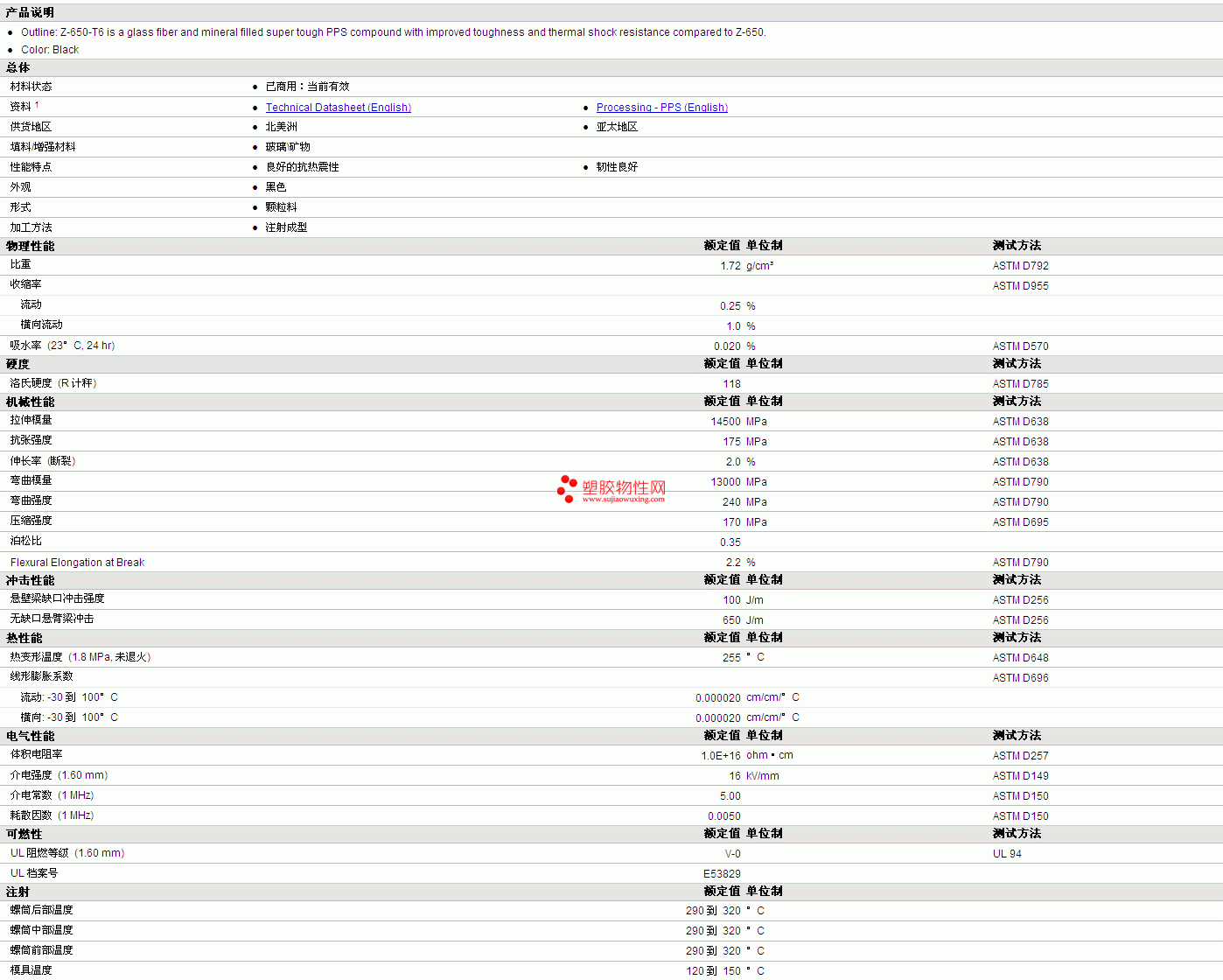Click the UL 94 test method
Viewport: 1223px width, 980px height.
coord(1007,854)
